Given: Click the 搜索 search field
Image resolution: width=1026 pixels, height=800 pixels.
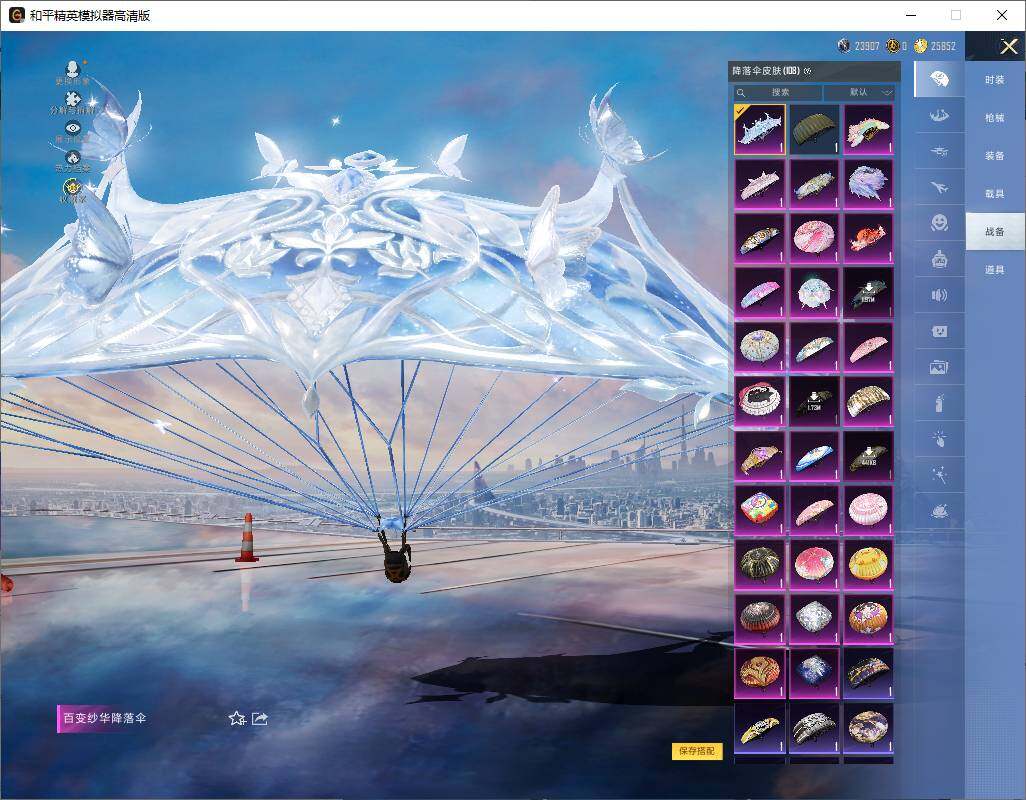Looking at the screenshot, I should (777, 92).
